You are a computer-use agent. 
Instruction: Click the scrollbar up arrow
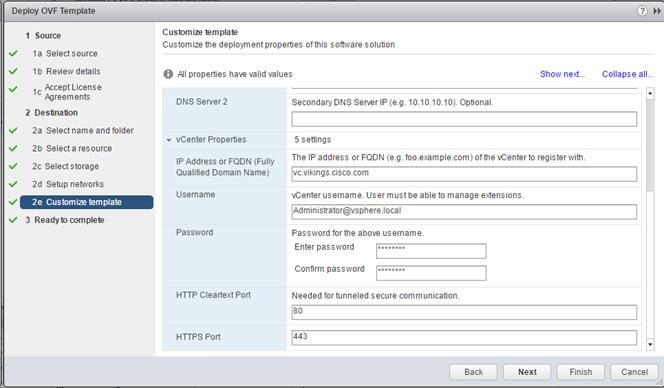[x=650, y=93]
